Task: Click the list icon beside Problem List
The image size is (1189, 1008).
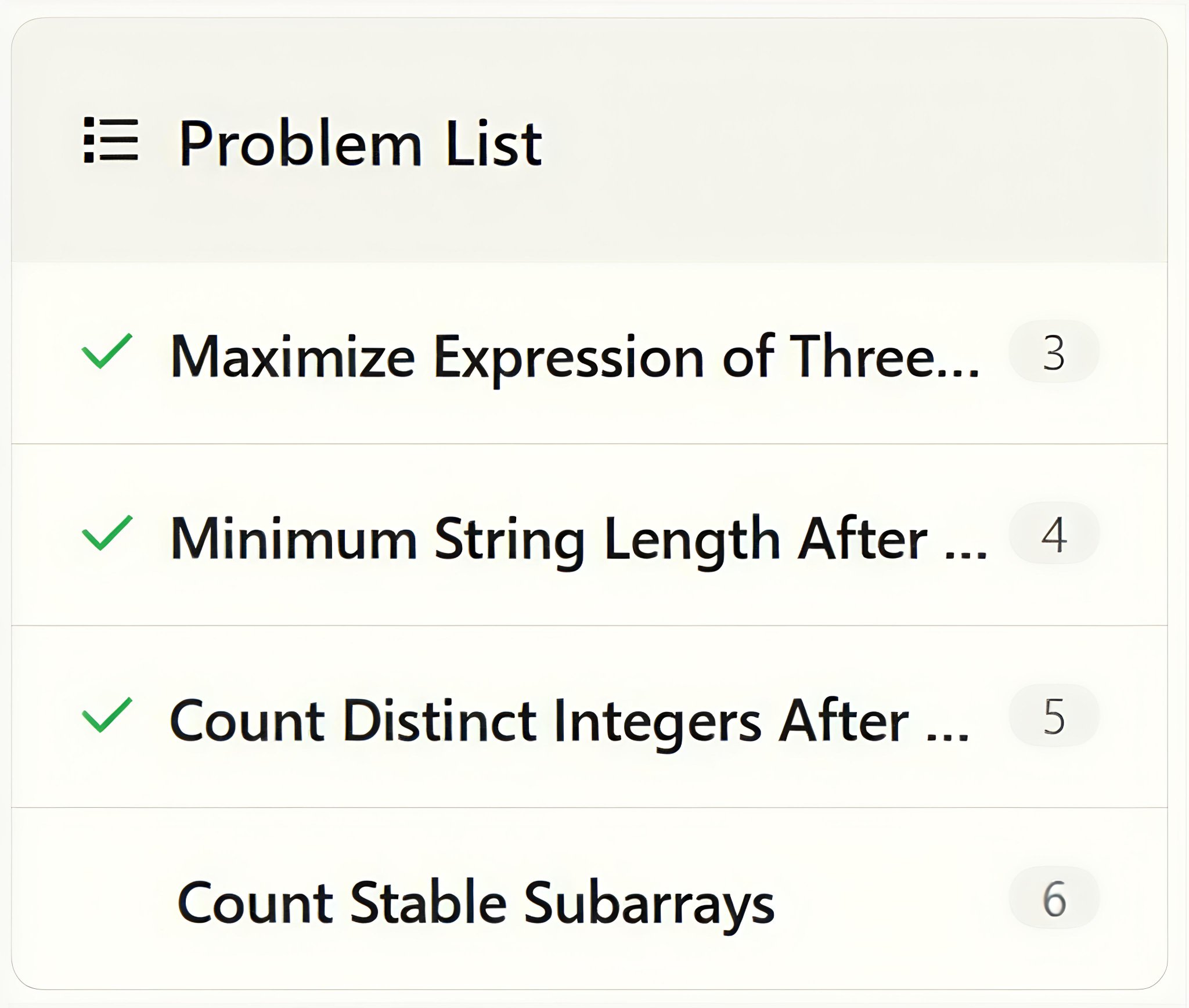Action: click(111, 140)
